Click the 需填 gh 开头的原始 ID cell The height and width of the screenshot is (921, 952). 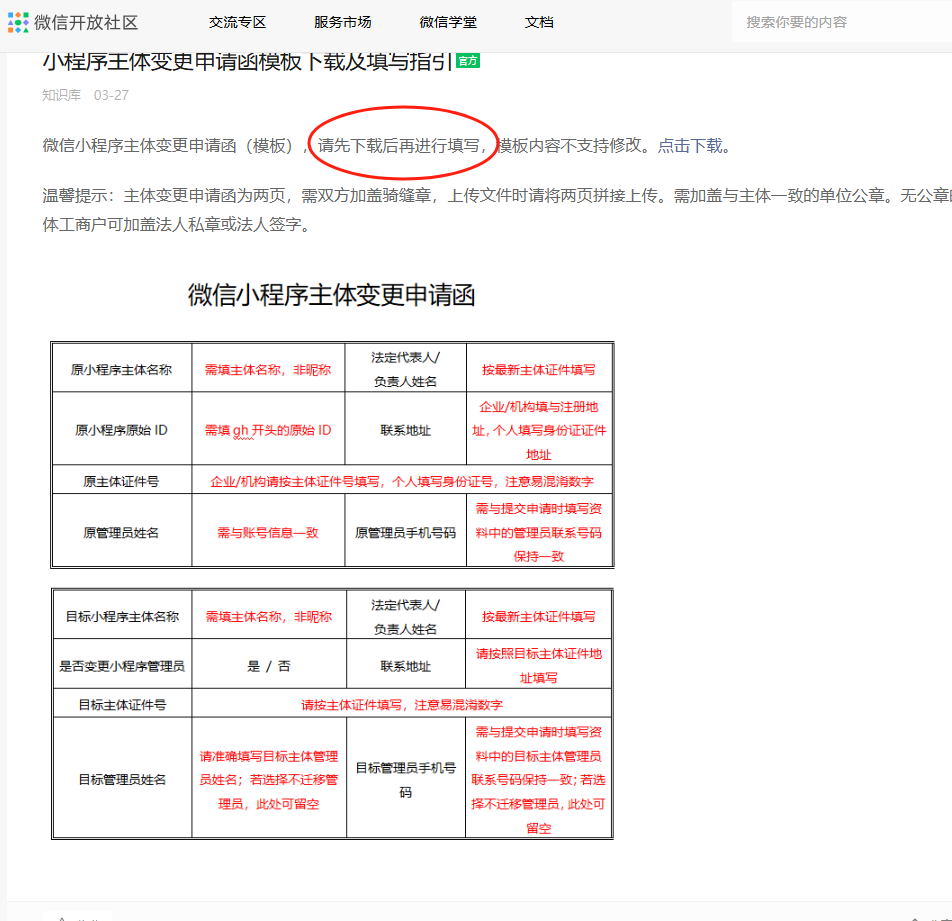[x=268, y=430]
